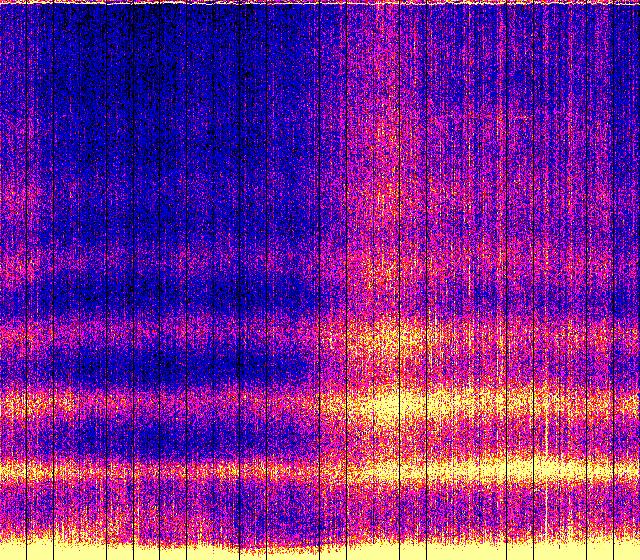Click the top-right corner of the spectrogram
This screenshot has height=560, width=640.
(x=637, y=2)
